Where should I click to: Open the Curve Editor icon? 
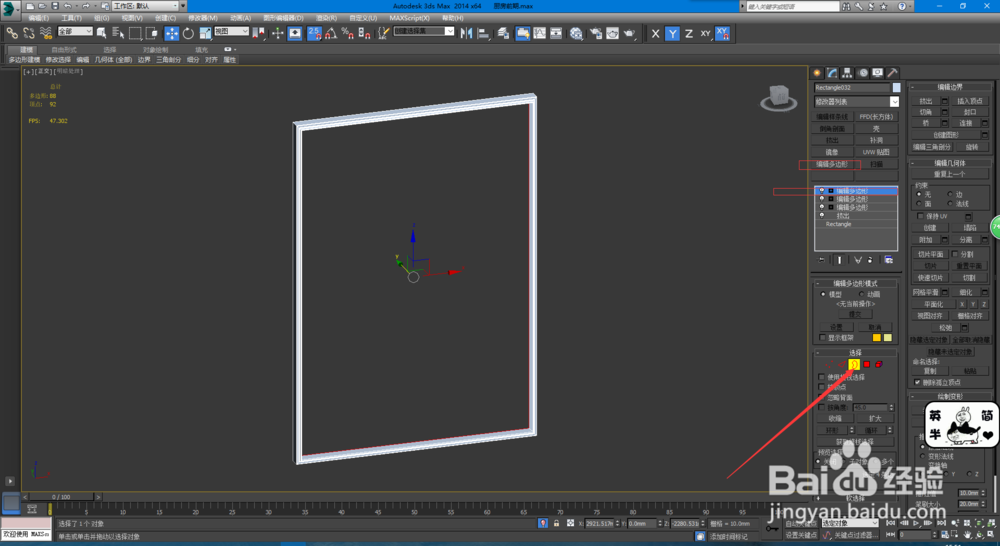pyautogui.click(x=540, y=33)
